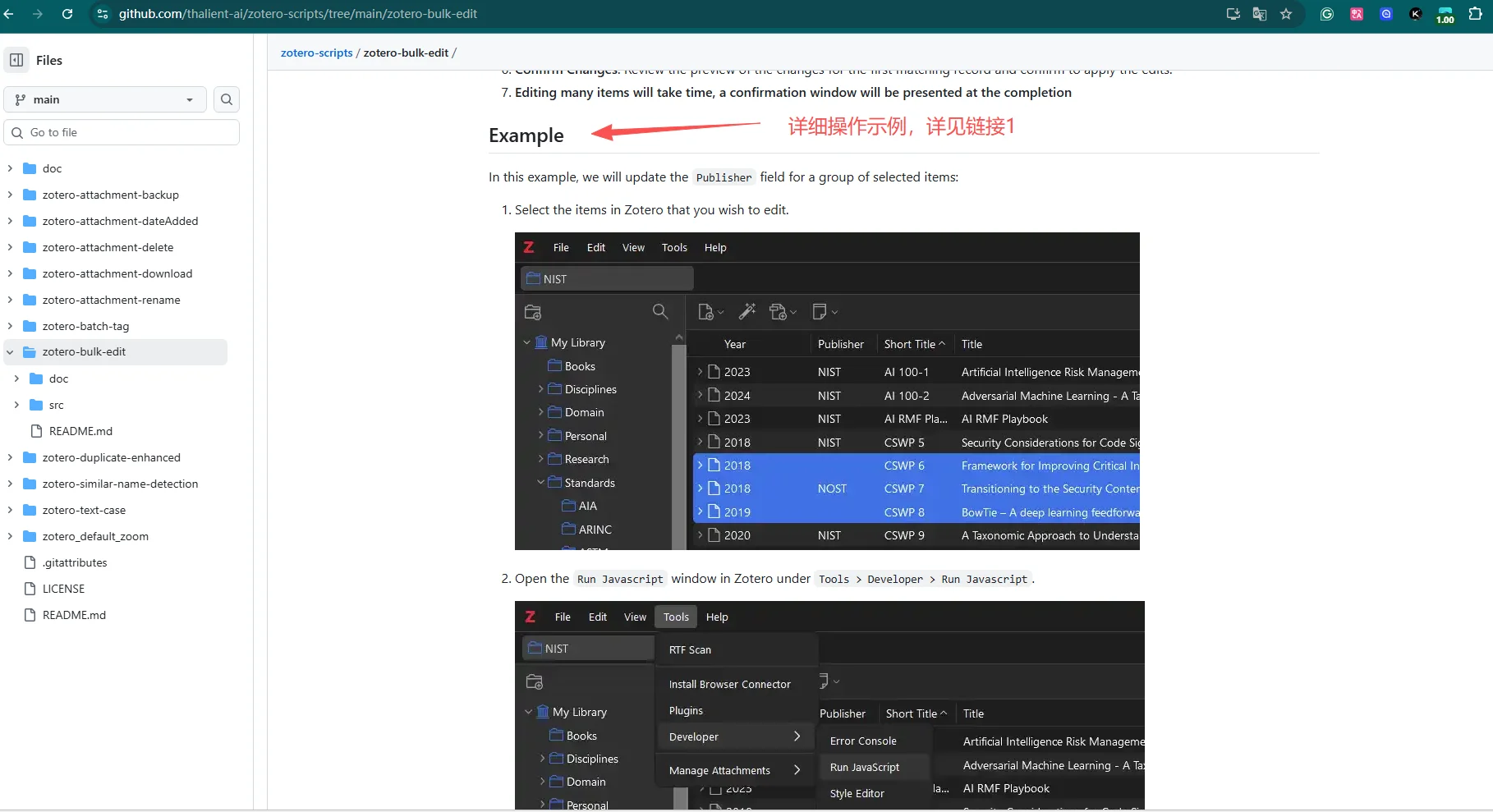Open the zotero-batch-tag folder

coord(87,326)
